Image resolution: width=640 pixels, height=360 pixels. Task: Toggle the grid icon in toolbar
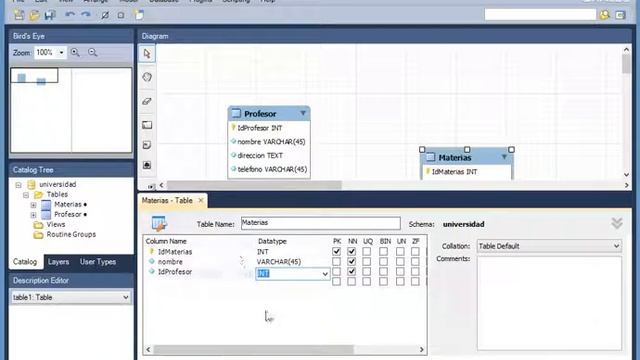[x=105, y=15]
